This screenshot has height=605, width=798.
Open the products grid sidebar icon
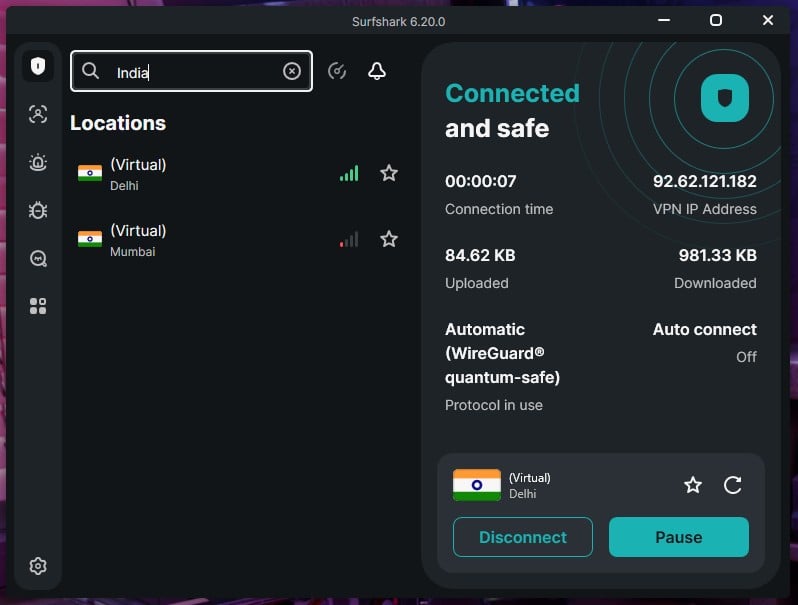click(38, 306)
